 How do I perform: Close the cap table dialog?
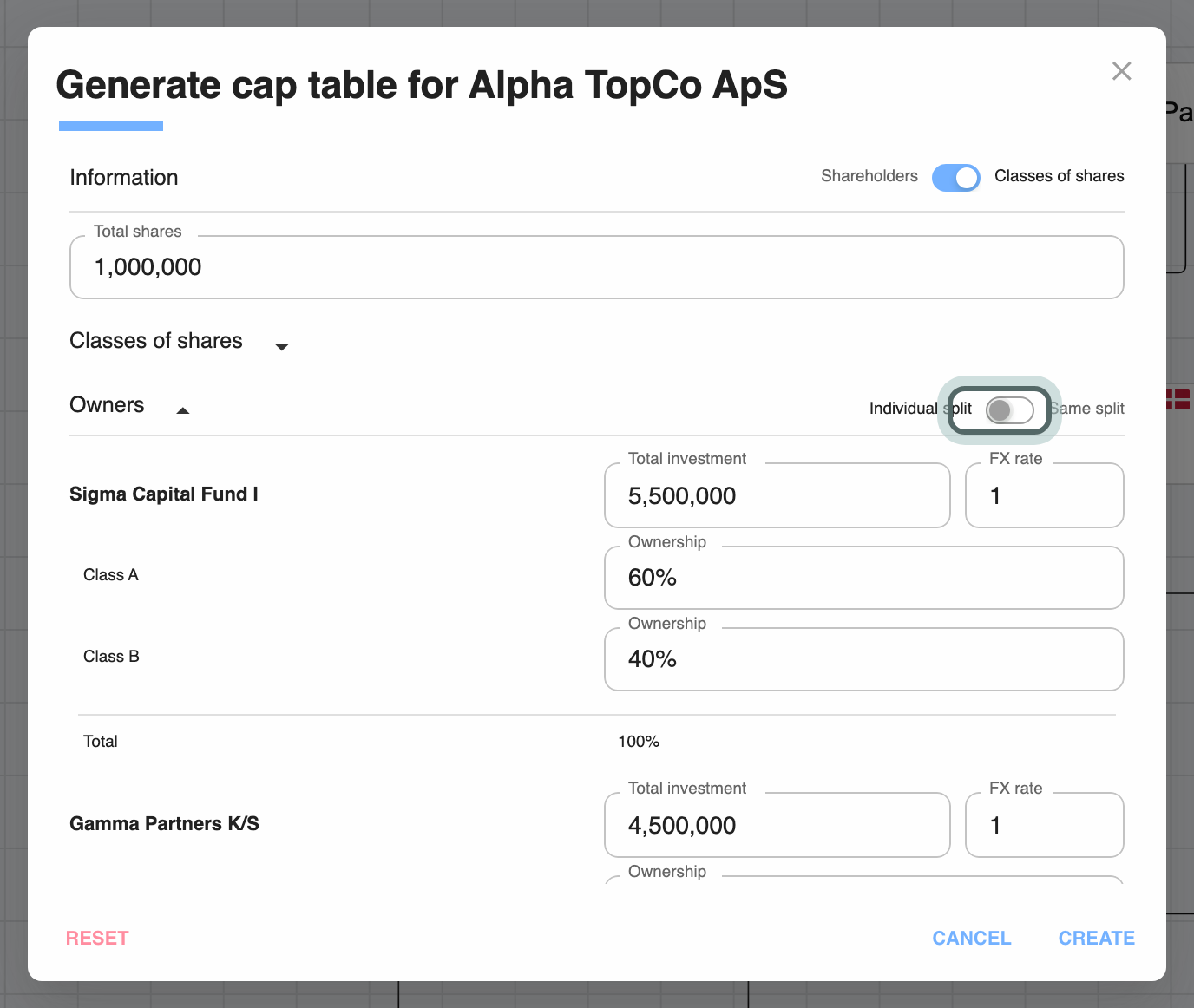1122,71
